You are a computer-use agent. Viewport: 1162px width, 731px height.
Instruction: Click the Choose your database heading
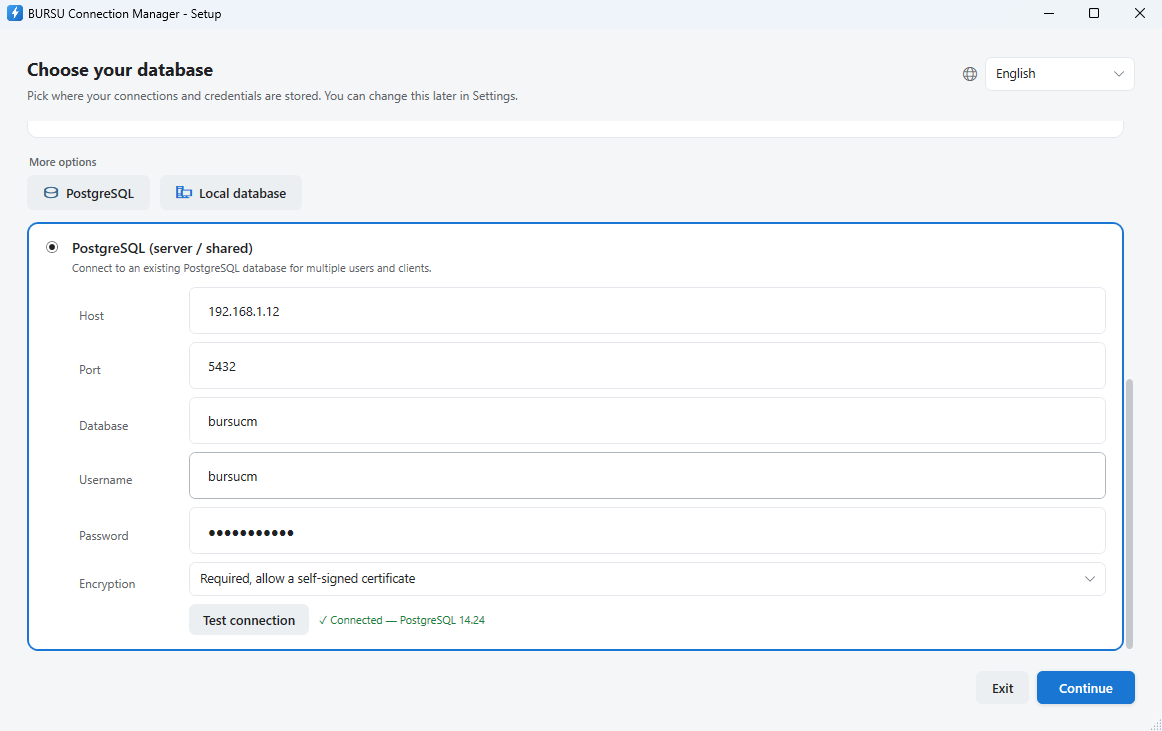coord(120,70)
